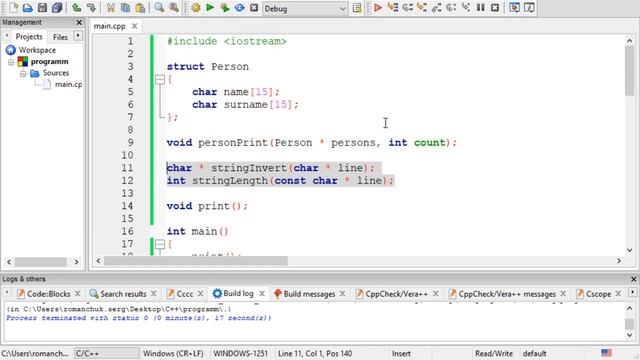This screenshot has height=360, width=640.
Task: Close the Logs & others panel
Action: pyautogui.click(x=633, y=279)
